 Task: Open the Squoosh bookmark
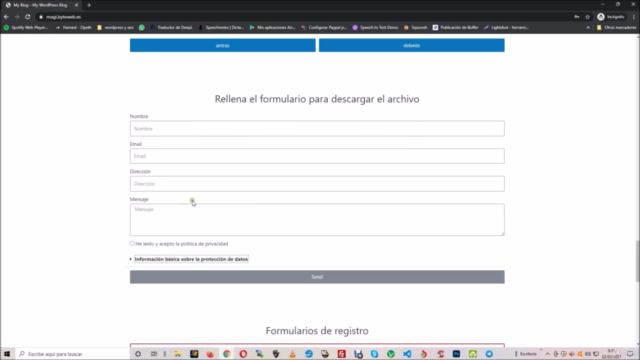click(x=416, y=27)
